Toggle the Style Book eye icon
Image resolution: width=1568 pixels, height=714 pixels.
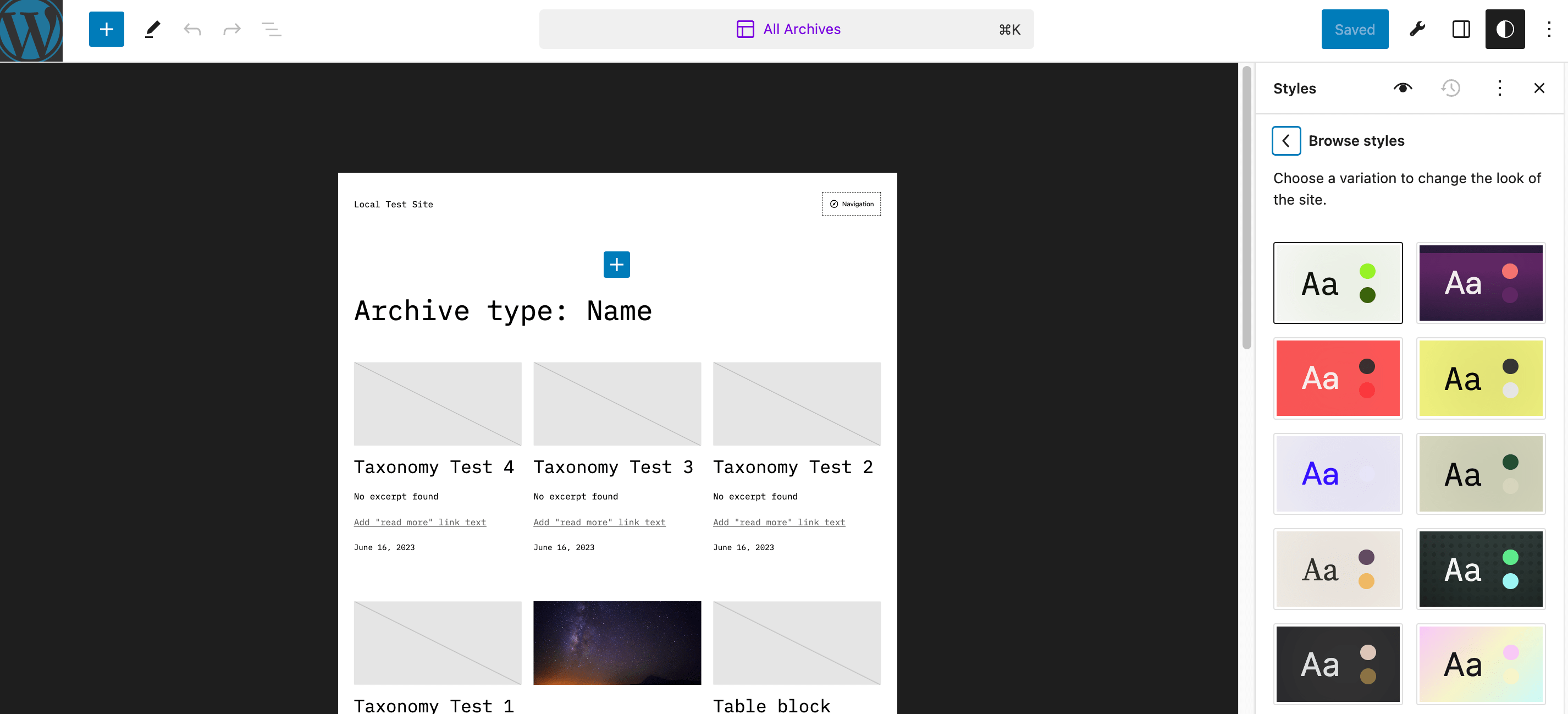1403,89
